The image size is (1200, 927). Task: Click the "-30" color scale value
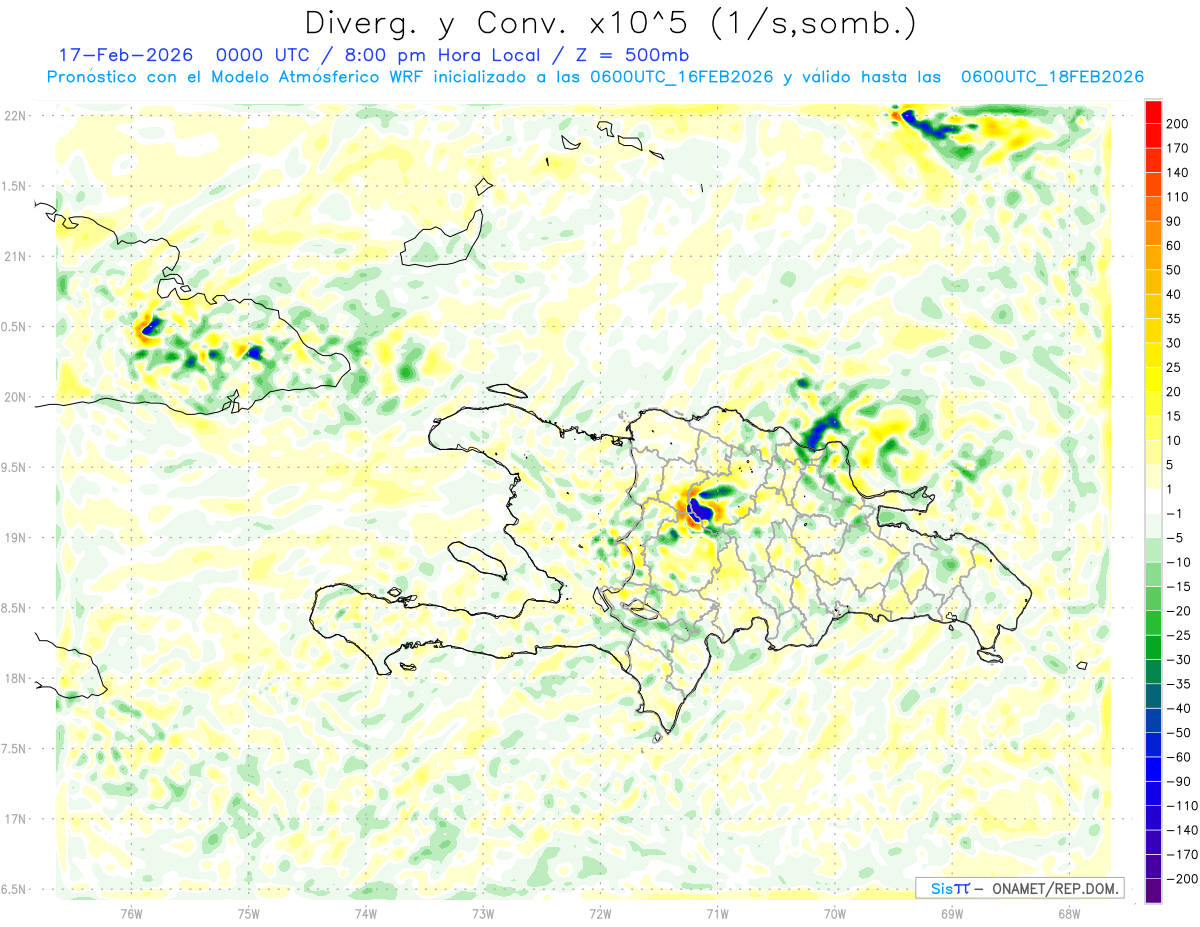1178,660
